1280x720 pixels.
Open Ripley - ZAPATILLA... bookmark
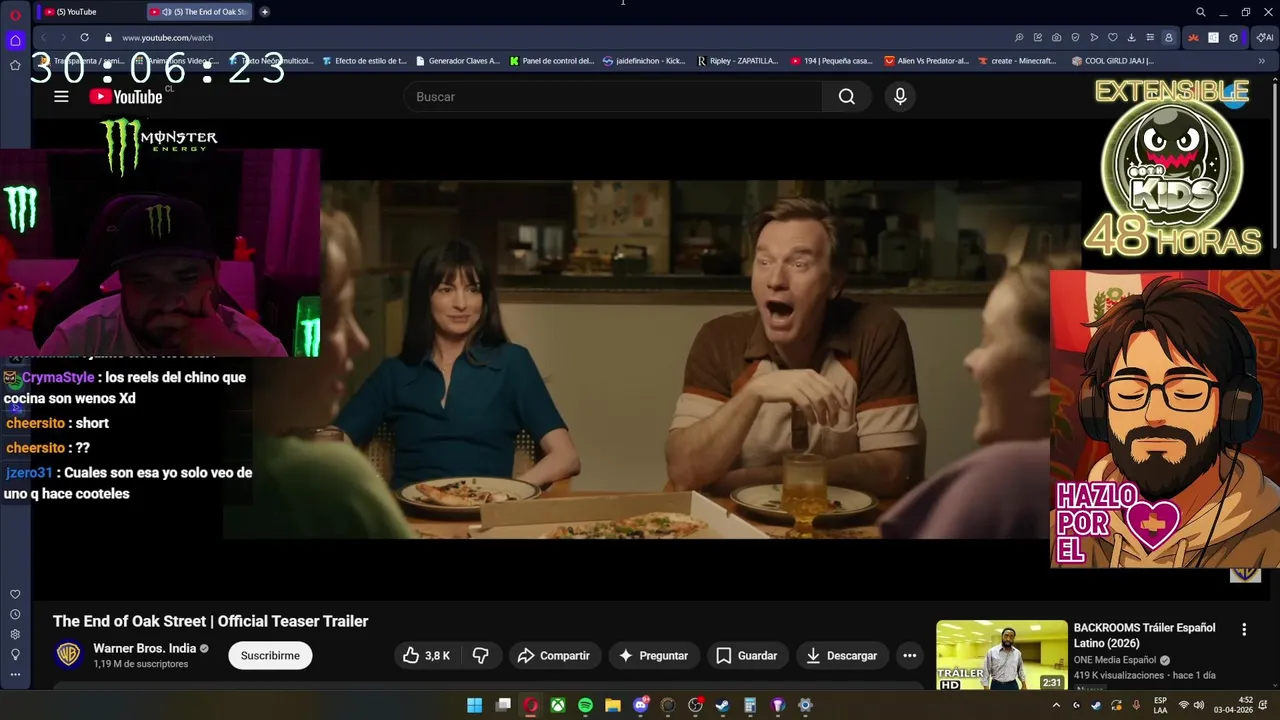(x=737, y=61)
